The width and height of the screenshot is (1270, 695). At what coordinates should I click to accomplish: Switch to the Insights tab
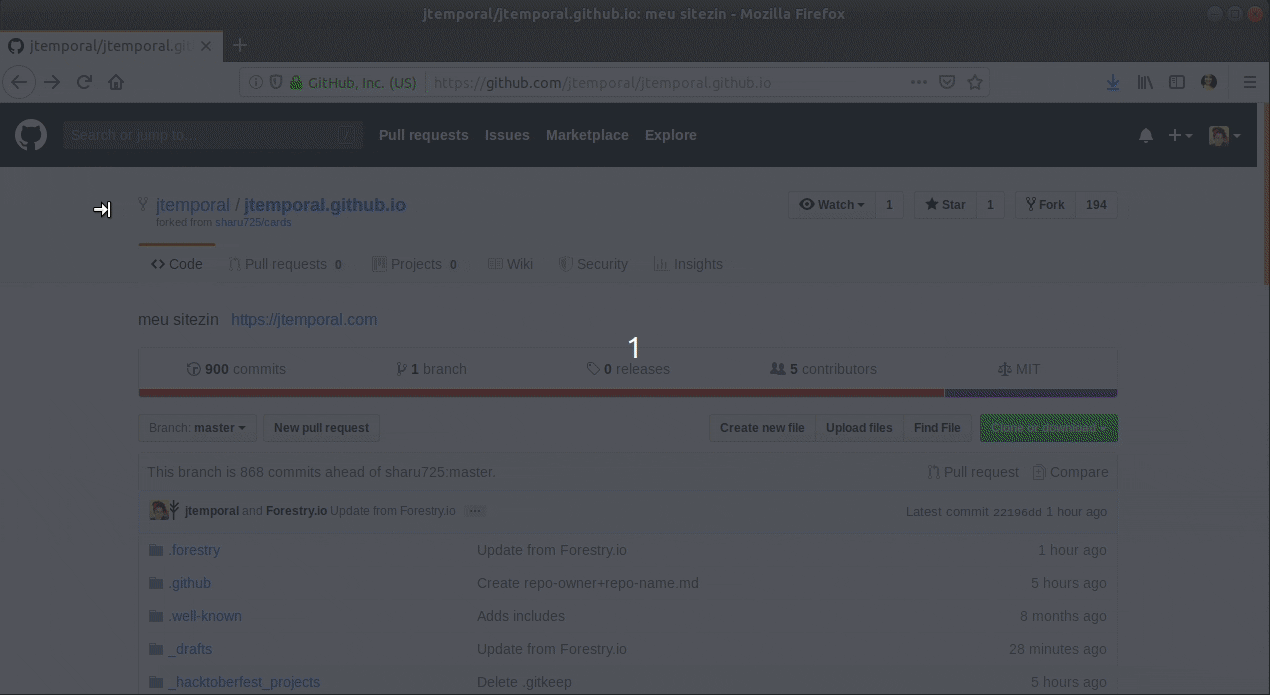click(x=688, y=264)
